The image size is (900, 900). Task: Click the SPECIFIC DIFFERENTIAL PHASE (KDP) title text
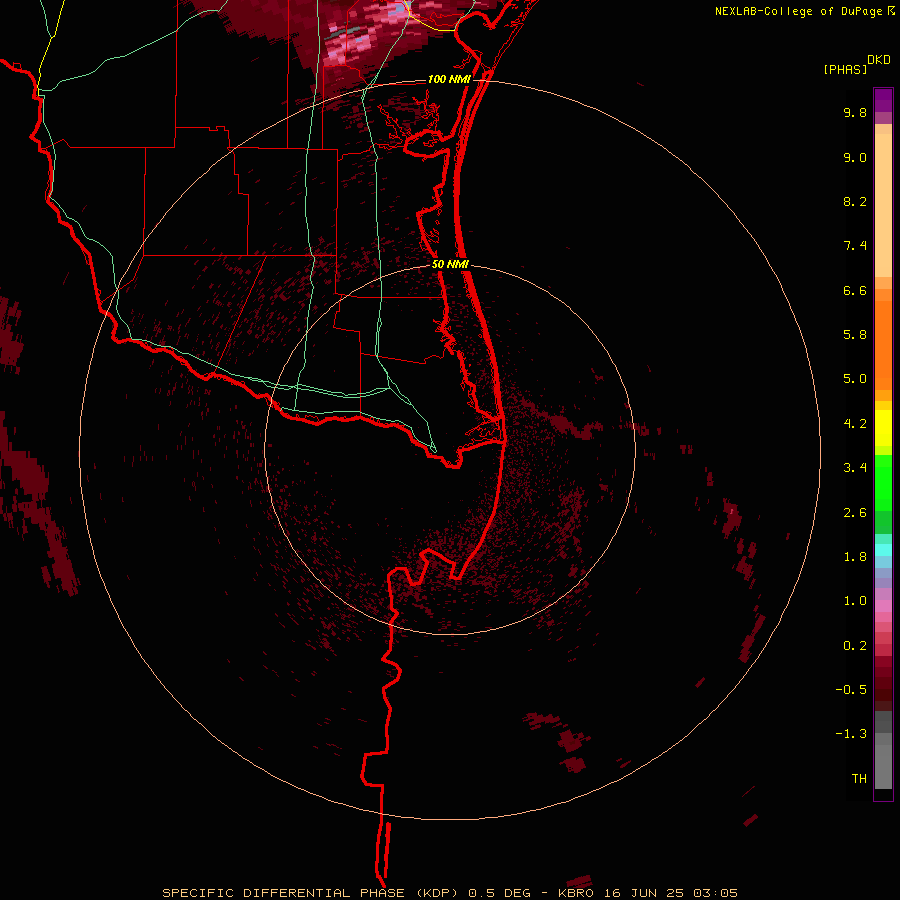[x=312, y=893]
